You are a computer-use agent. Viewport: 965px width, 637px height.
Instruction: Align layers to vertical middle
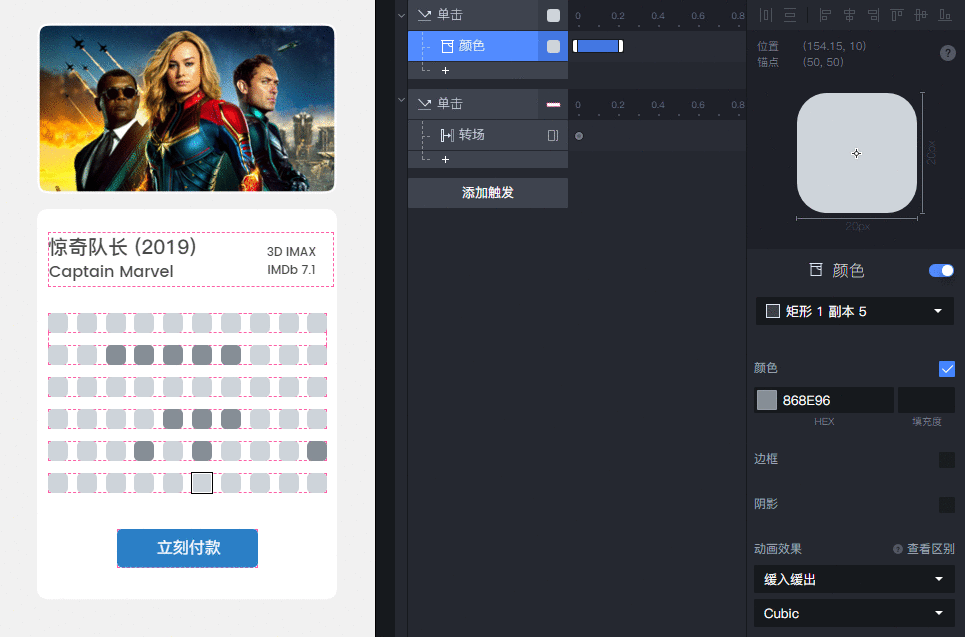pos(921,15)
